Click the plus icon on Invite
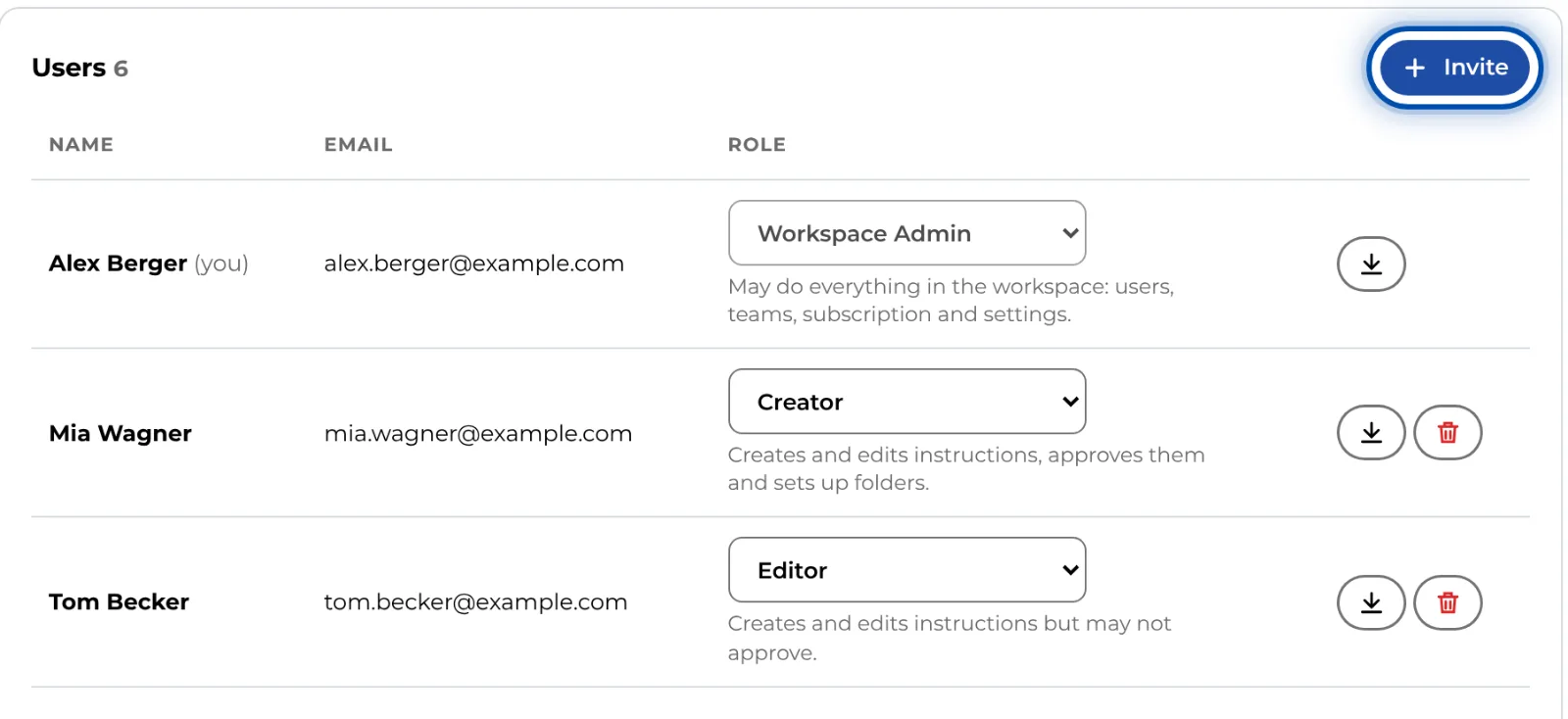The height and width of the screenshot is (719, 1568). tap(1414, 68)
